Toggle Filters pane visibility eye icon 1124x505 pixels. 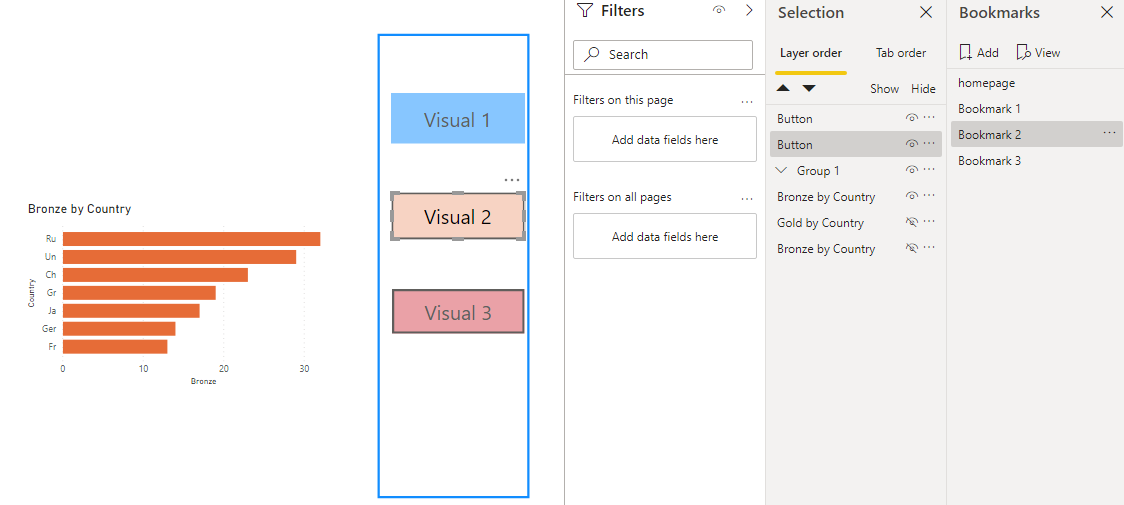tap(719, 10)
